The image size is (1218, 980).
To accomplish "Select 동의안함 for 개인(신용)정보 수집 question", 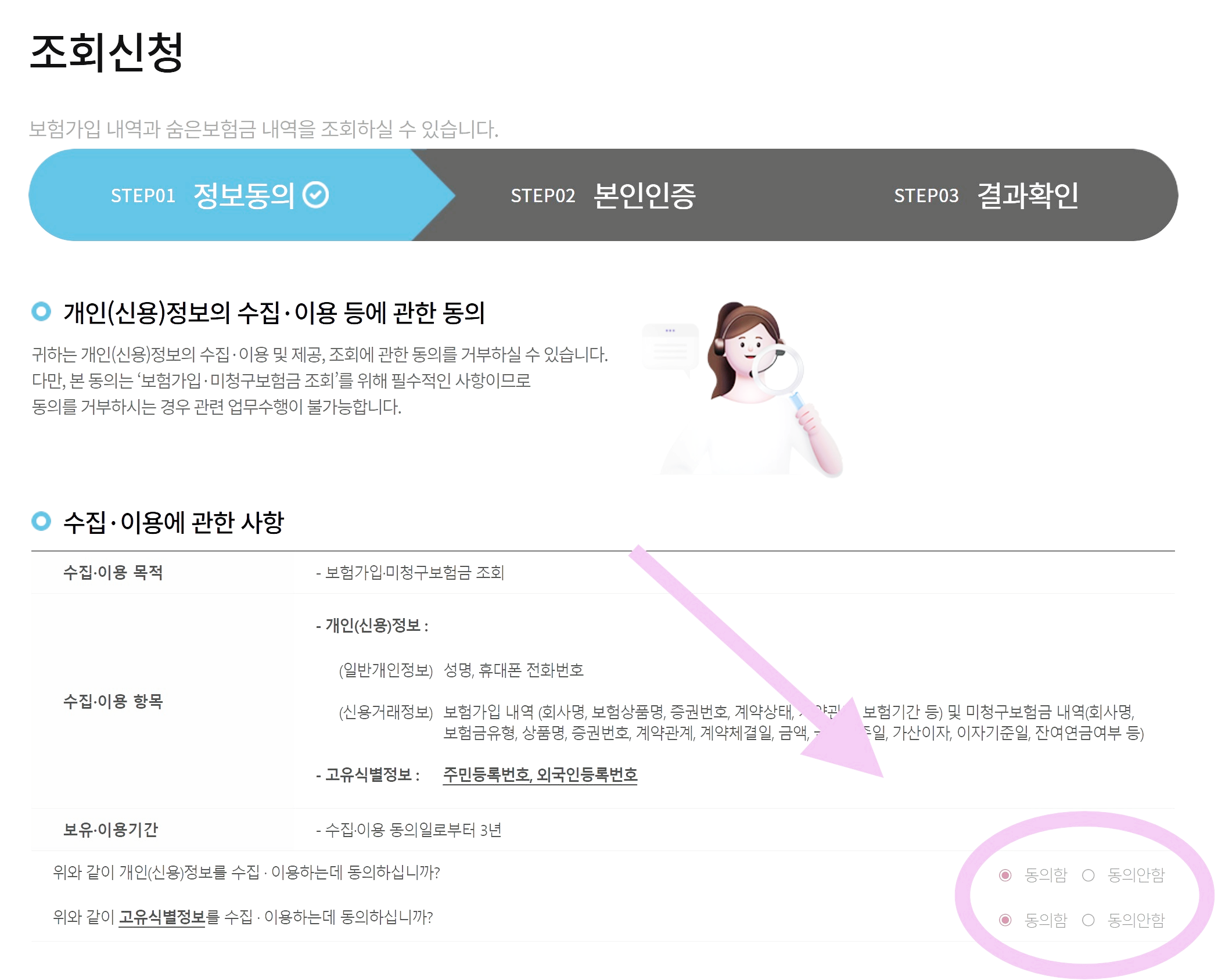I will pyautogui.click(x=1088, y=875).
